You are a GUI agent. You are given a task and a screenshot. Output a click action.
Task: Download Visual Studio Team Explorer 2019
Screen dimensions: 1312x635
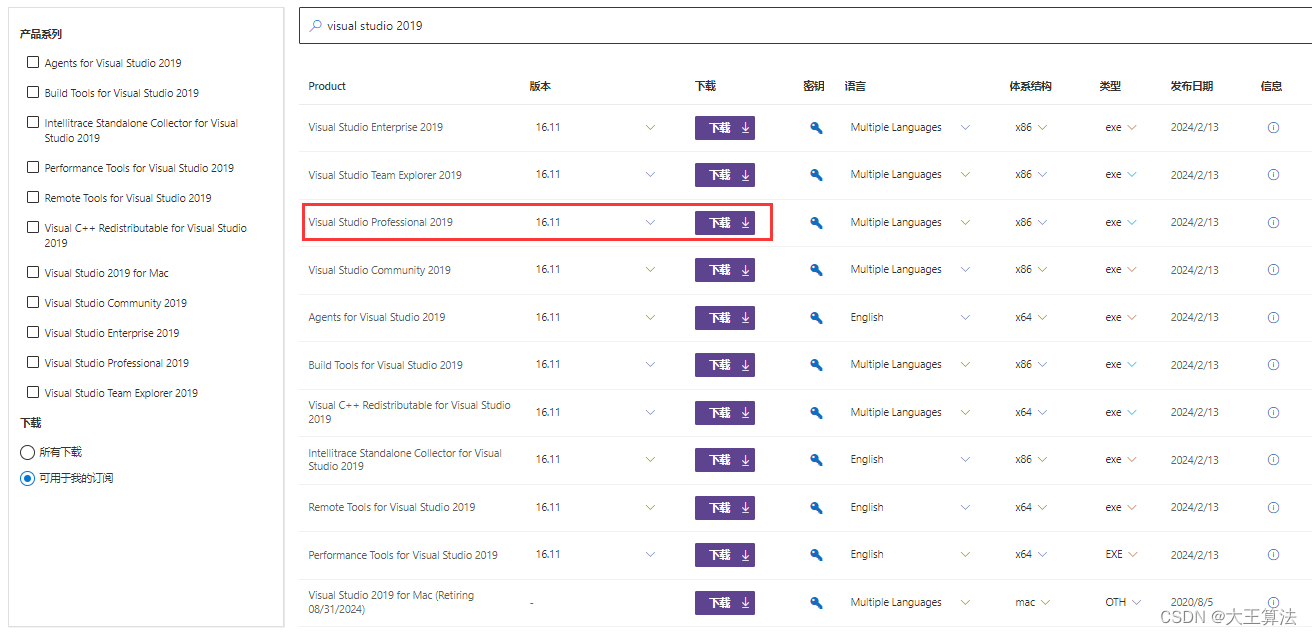[x=725, y=175]
